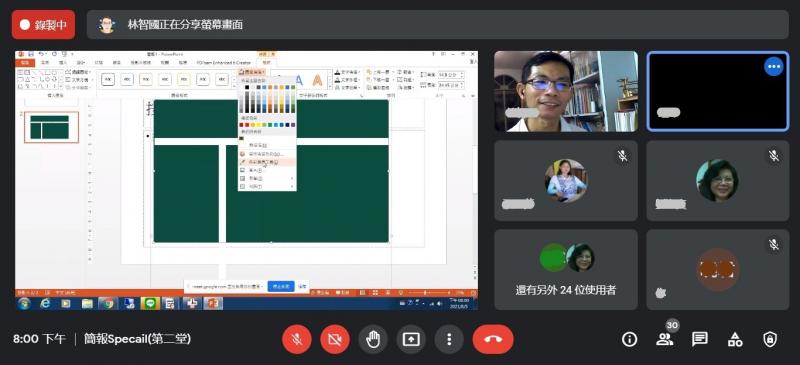Open the host controls shield icon
Screen dimensions: 800x365
click(769, 339)
